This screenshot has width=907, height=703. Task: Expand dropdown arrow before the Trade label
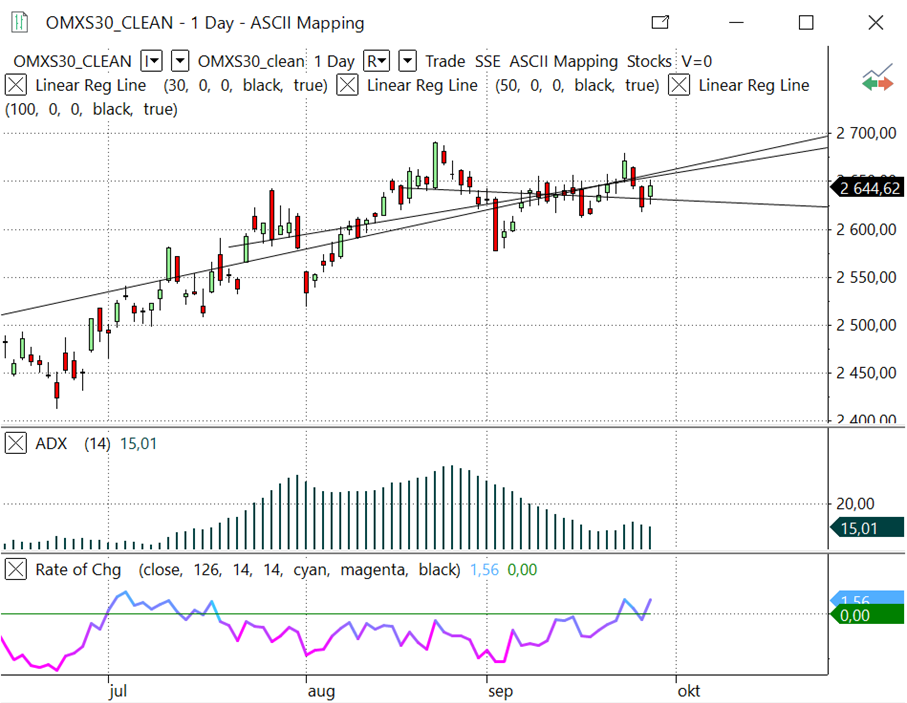tap(408, 61)
